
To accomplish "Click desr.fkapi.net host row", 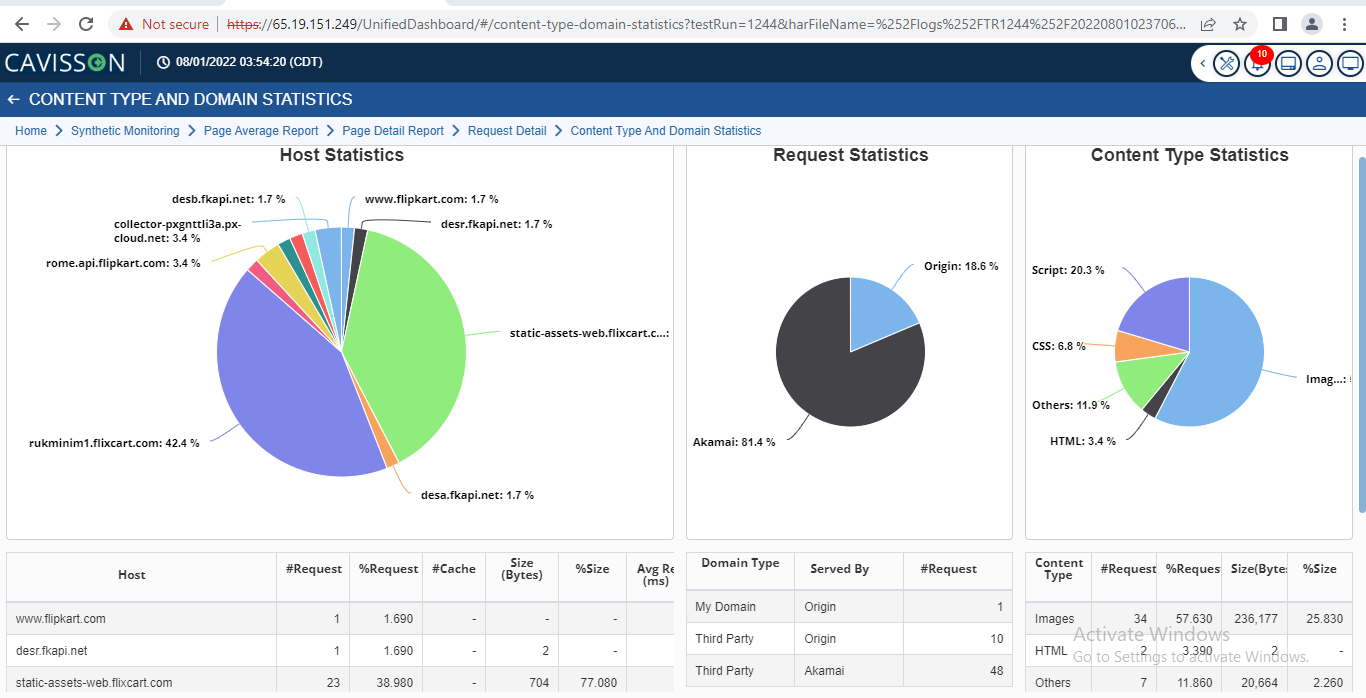I will pyautogui.click(x=340, y=651).
